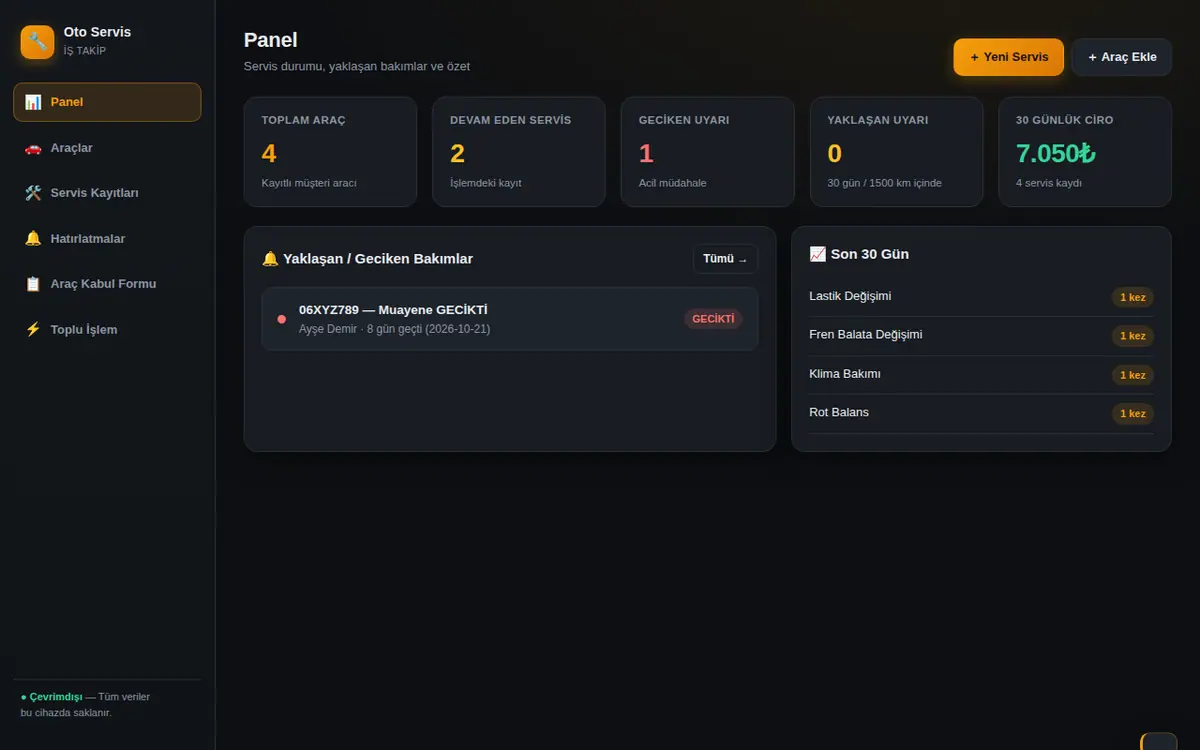Click the 7.050₺ revenue value
This screenshot has height=750, width=1200.
point(1056,153)
